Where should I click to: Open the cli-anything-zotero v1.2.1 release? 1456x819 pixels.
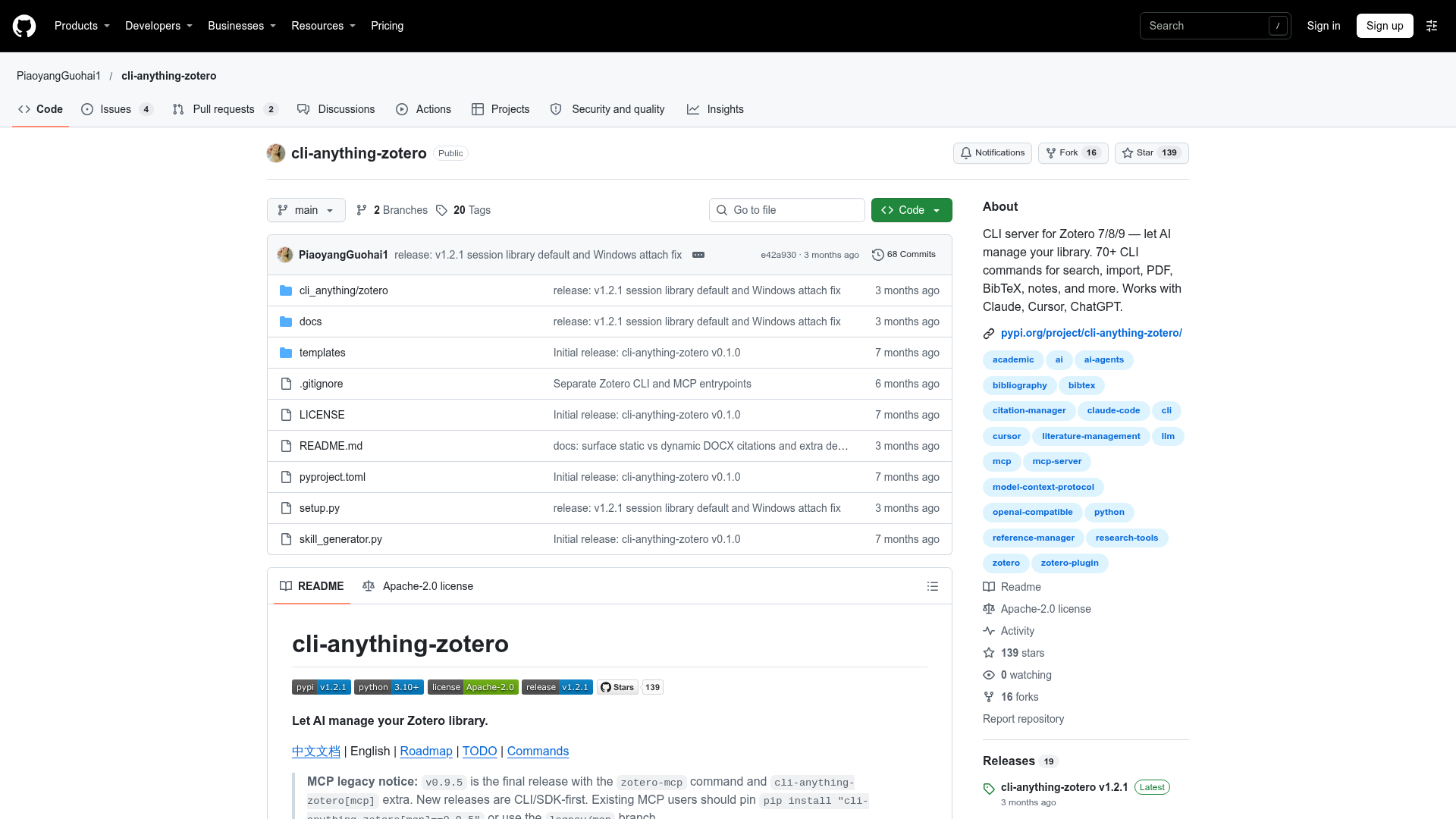click(x=1064, y=787)
